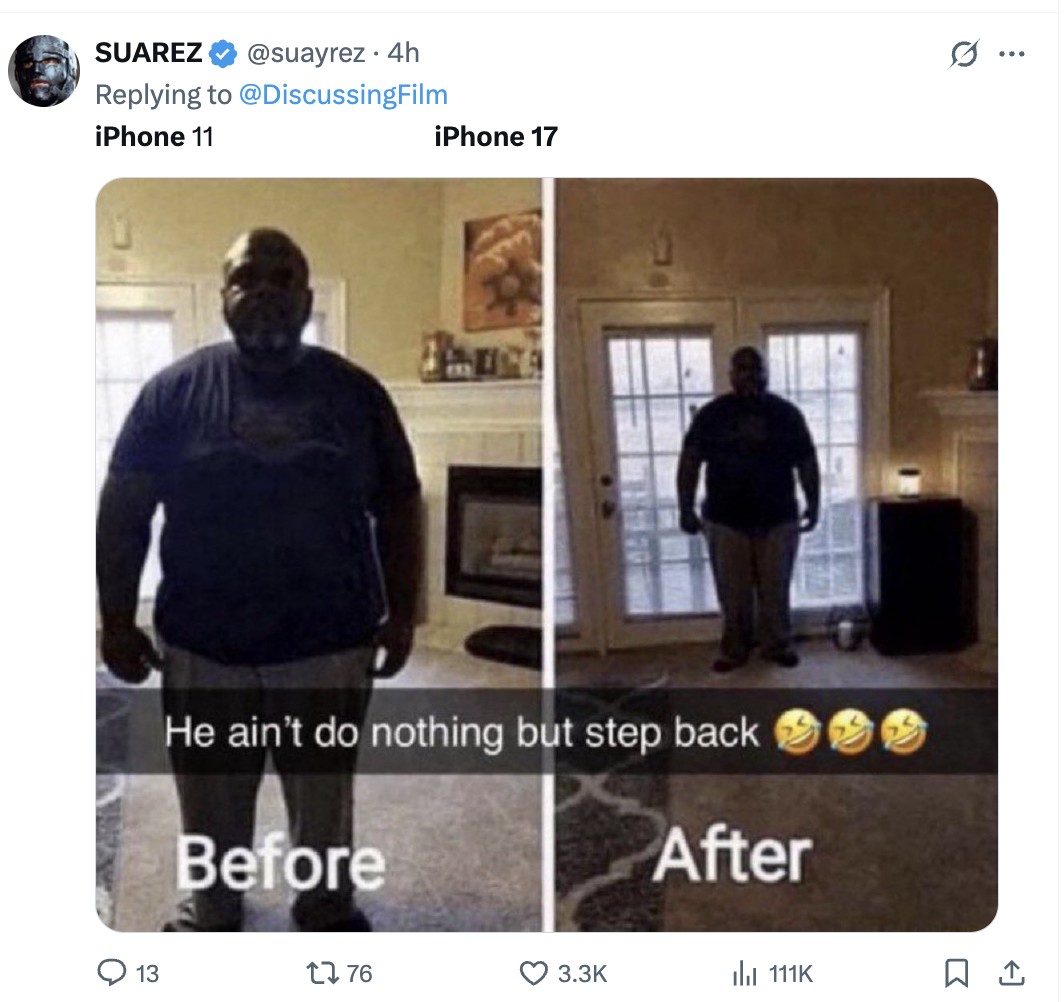This screenshot has width=1064, height=1002.
Task: Like the post with the heart icon
Action: pos(533,974)
